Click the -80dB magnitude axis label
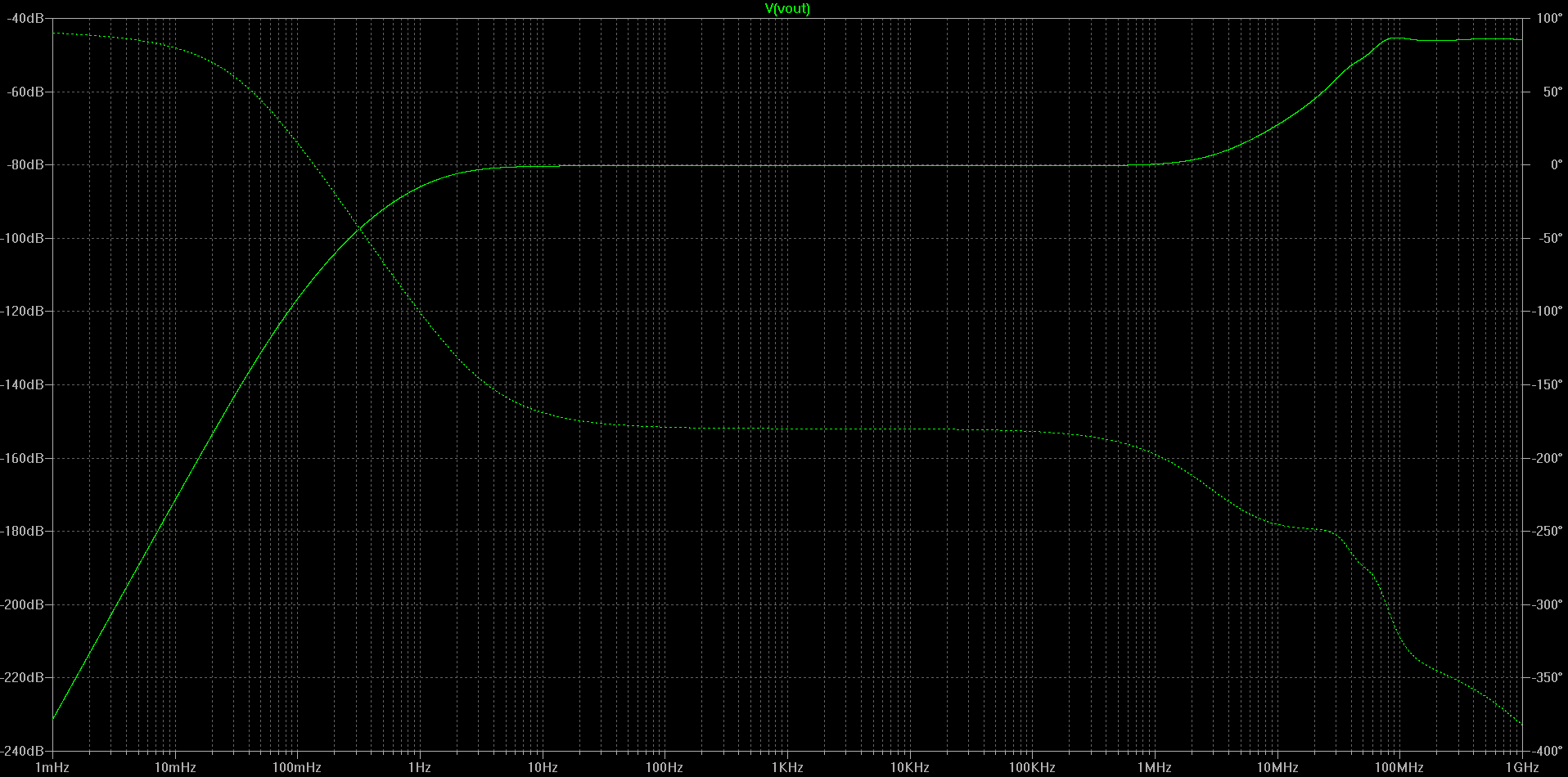This screenshot has height=777, width=1568. 25,164
